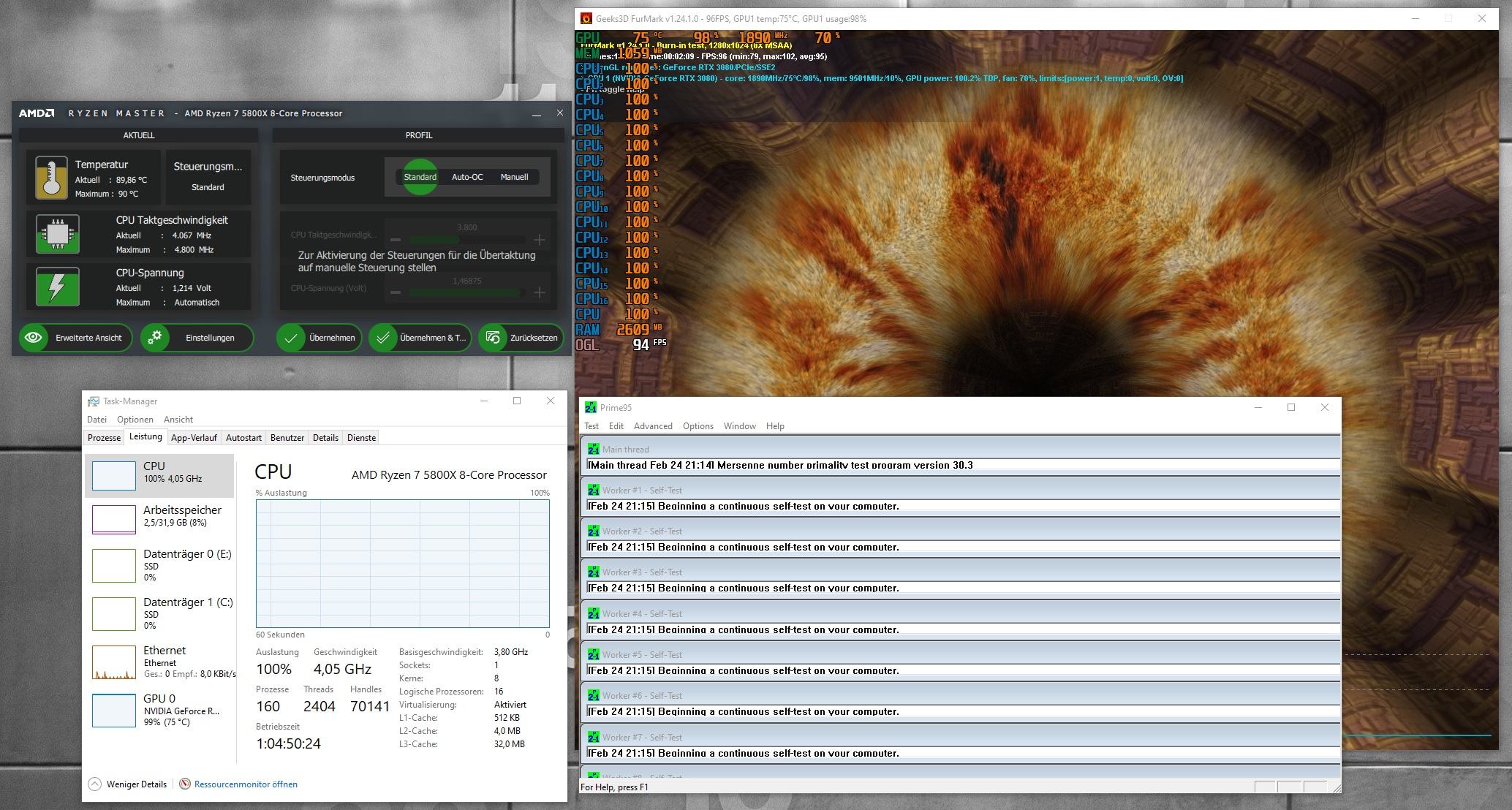1512x810 pixels.
Task: Click the thermometer temperature icon in Ryzen Master
Action: click(x=50, y=178)
